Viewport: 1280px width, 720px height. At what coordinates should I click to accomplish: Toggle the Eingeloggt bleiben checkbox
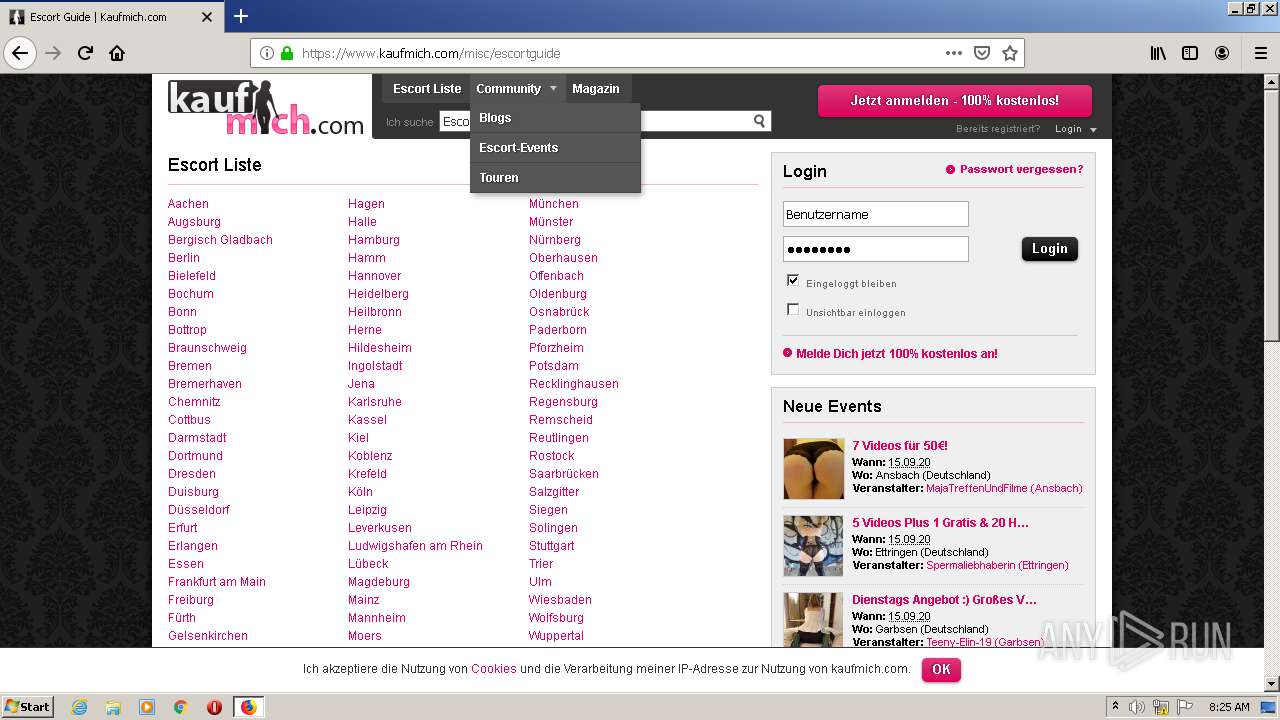[793, 280]
